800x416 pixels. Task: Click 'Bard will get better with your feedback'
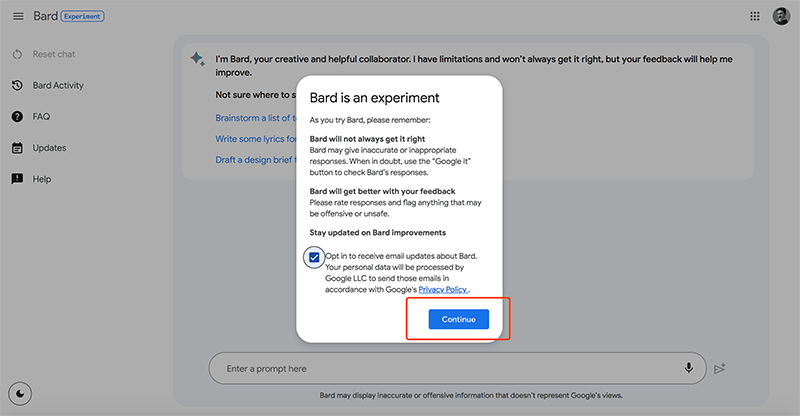point(383,191)
